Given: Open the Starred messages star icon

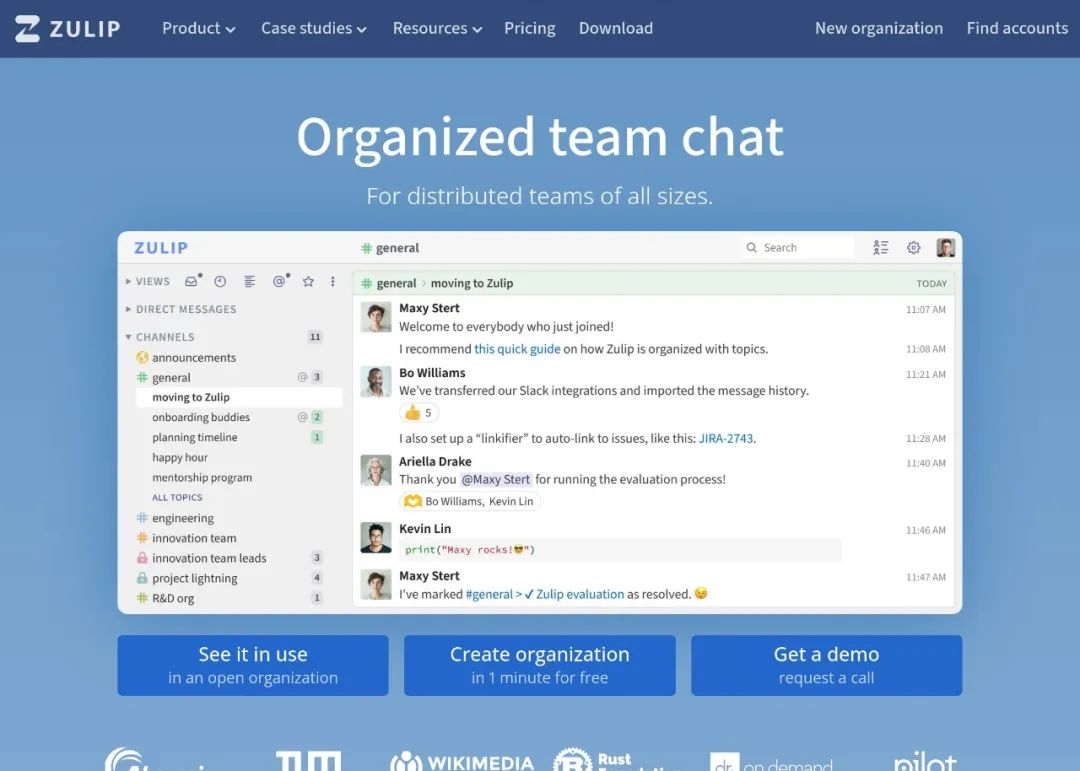Looking at the screenshot, I should 308,281.
